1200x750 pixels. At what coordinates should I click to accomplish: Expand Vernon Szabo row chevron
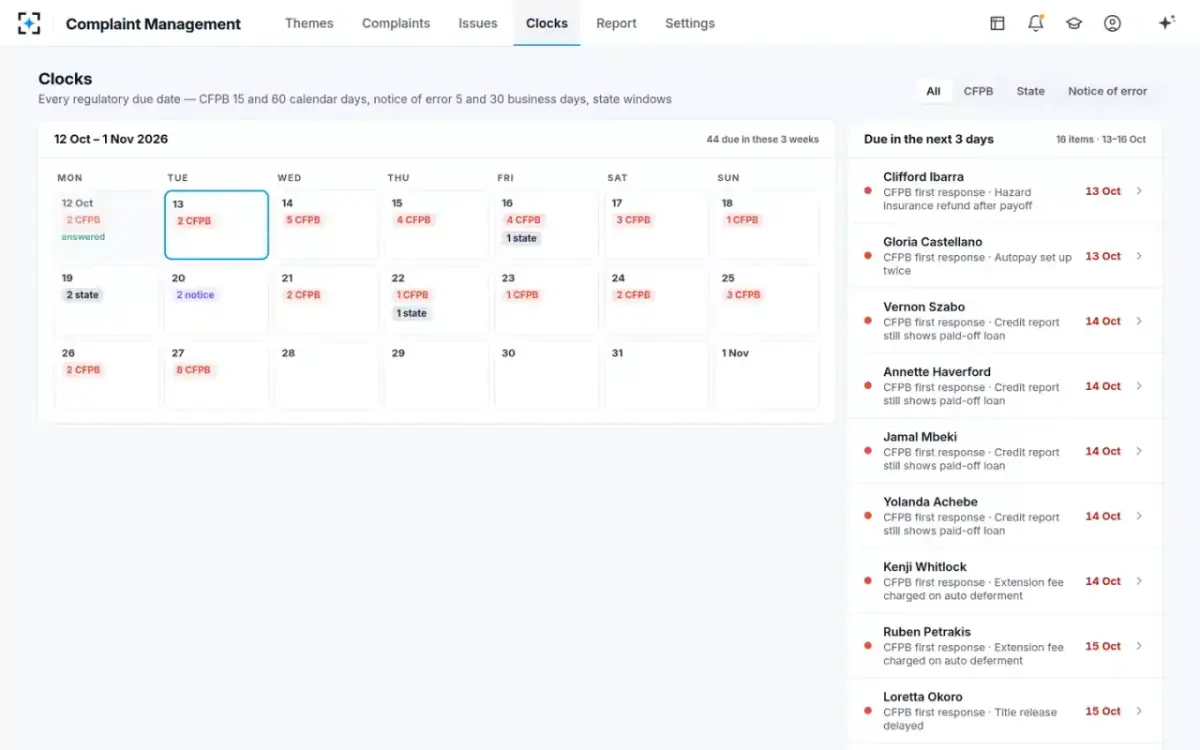click(1139, 321)
